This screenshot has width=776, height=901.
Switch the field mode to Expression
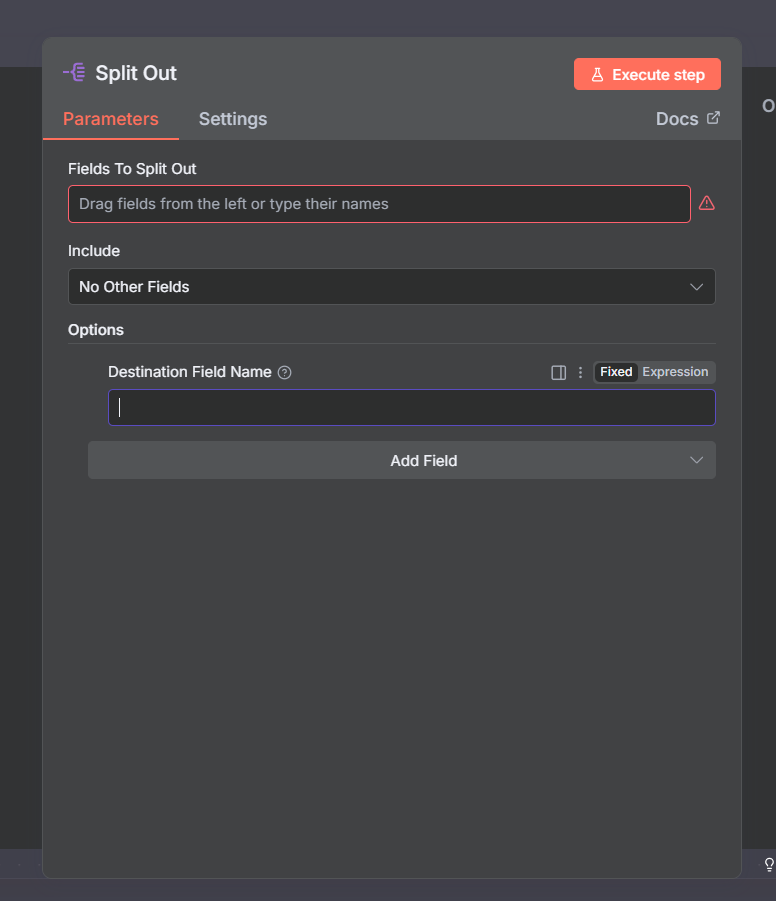click(x=675, y=372)
